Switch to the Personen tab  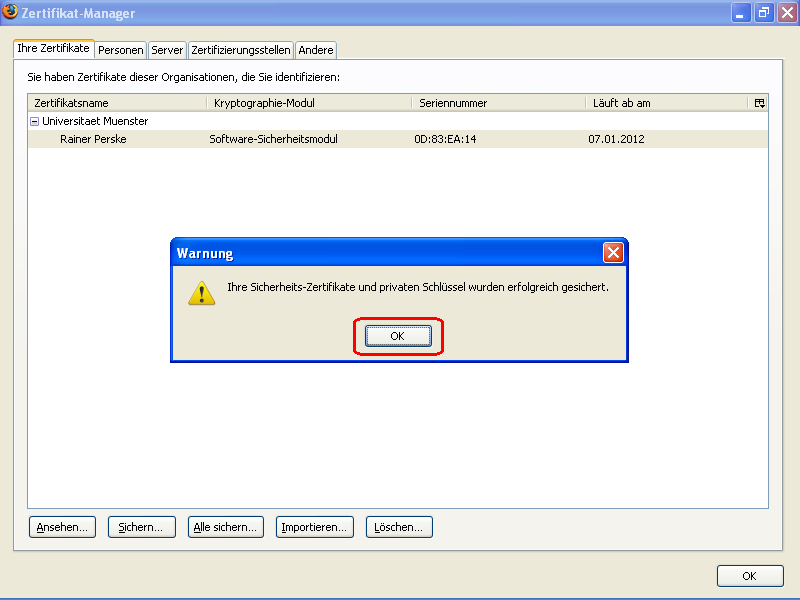point(120,49)
